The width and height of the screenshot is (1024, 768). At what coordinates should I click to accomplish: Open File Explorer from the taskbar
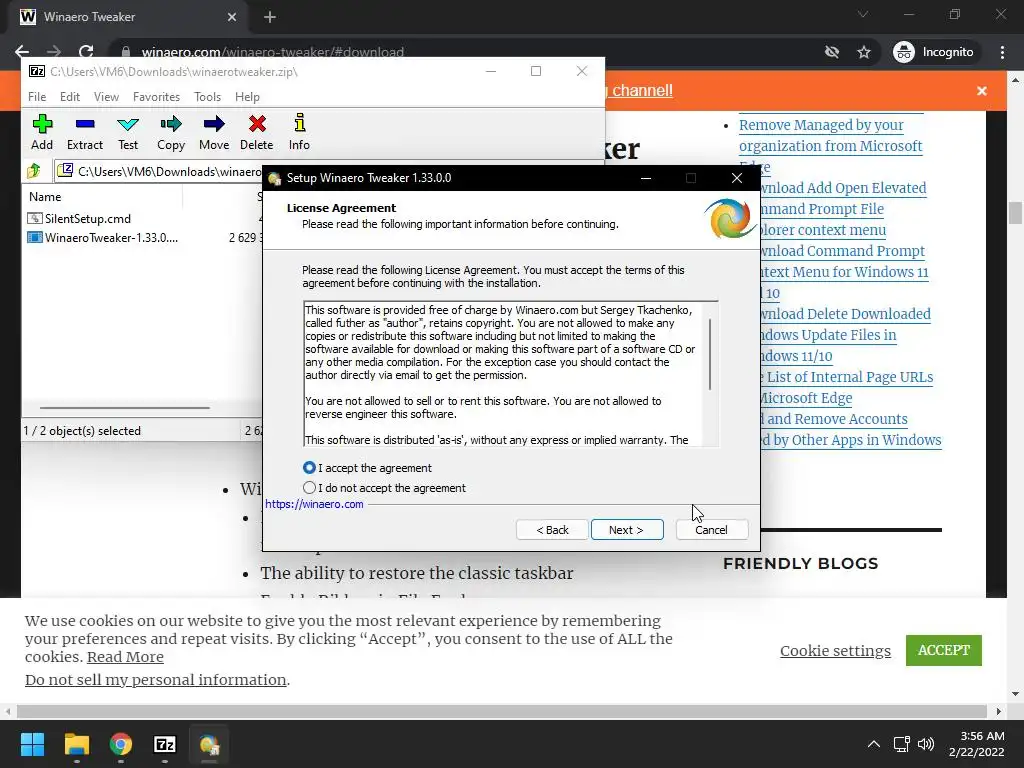[x=76, y=744]
